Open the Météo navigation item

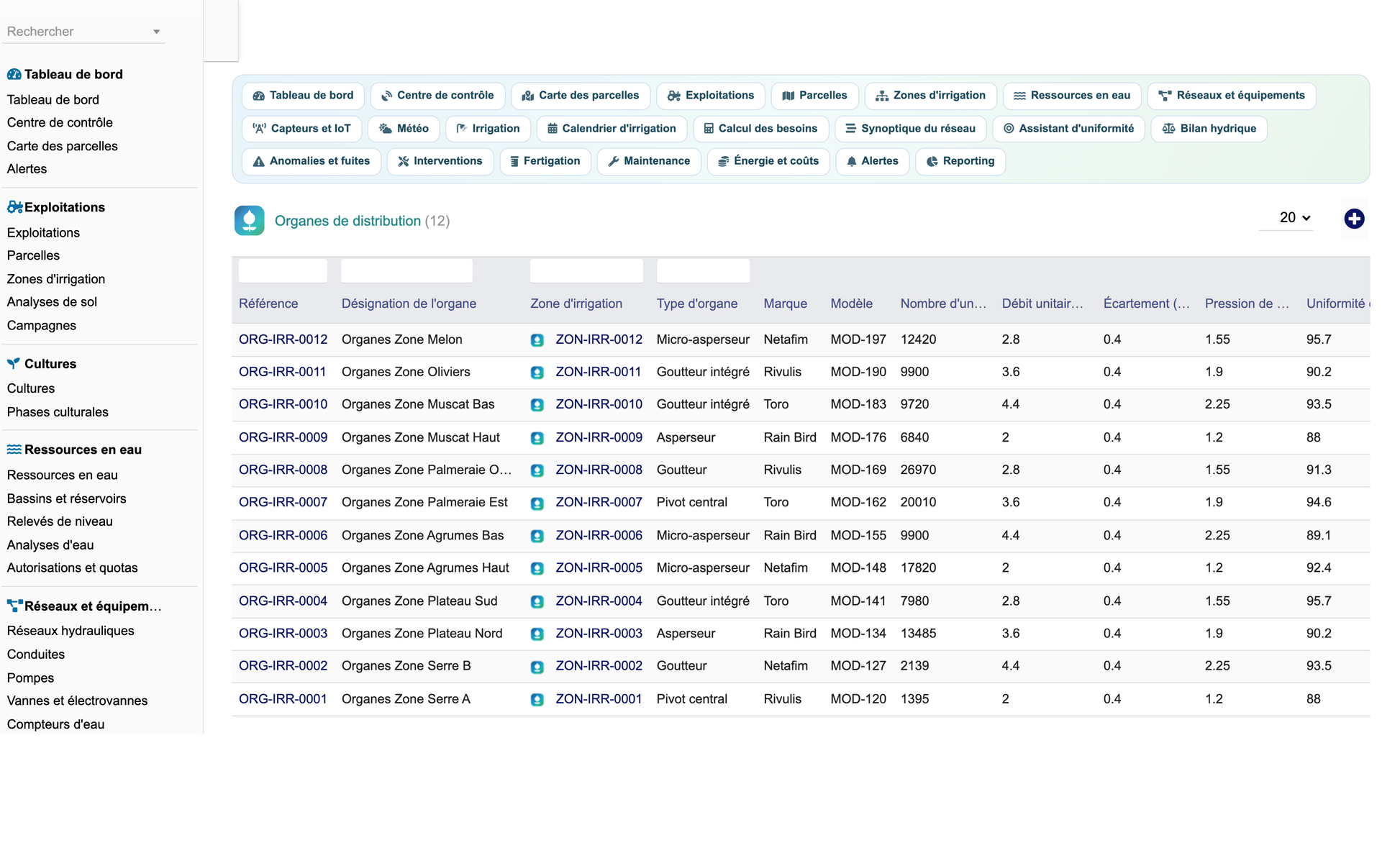(x=404, y=129)
